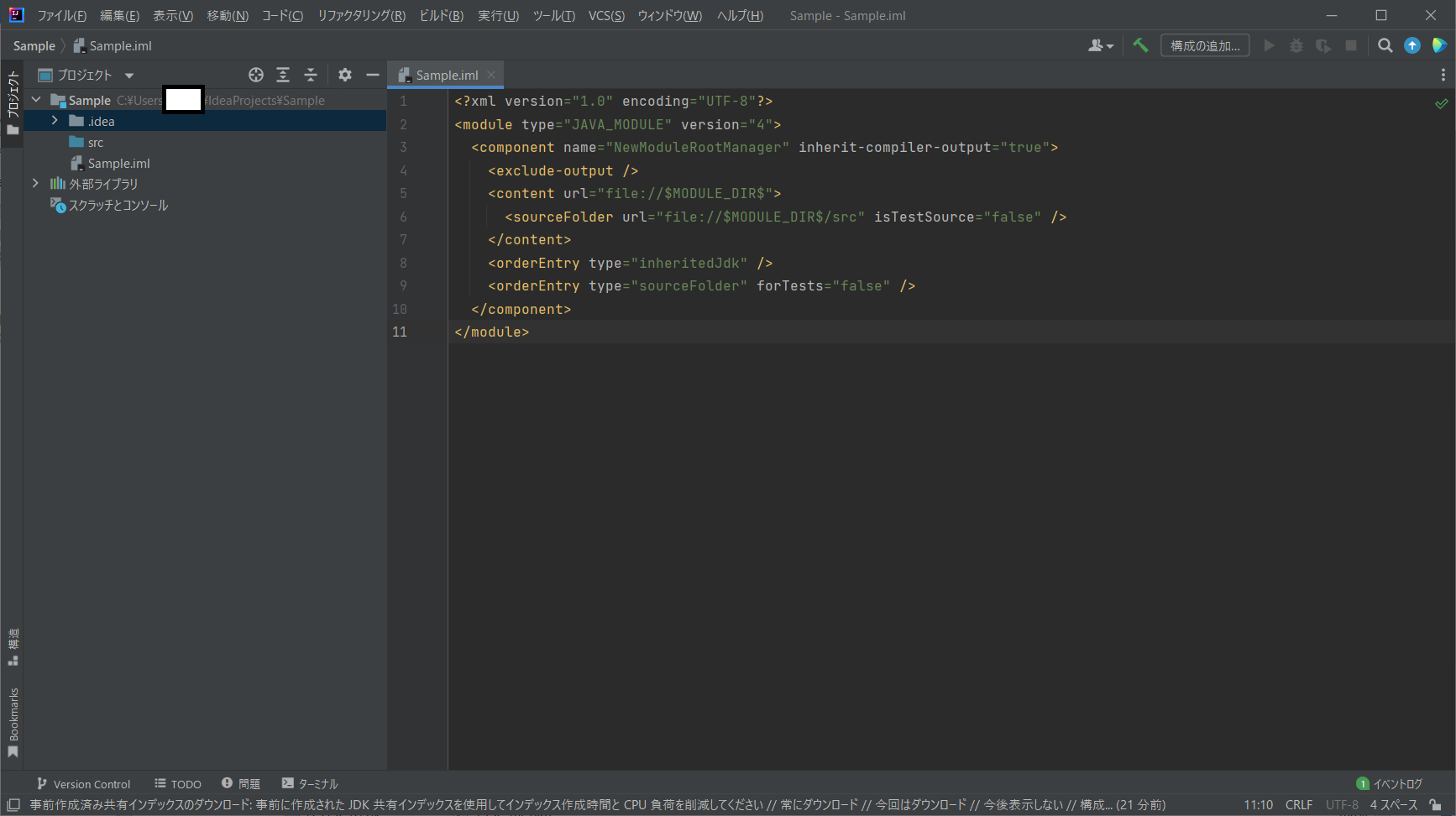Open the 問題 (Problems) tool window
The height and width of the screenshot is (816, 1456).
(241, 783)
